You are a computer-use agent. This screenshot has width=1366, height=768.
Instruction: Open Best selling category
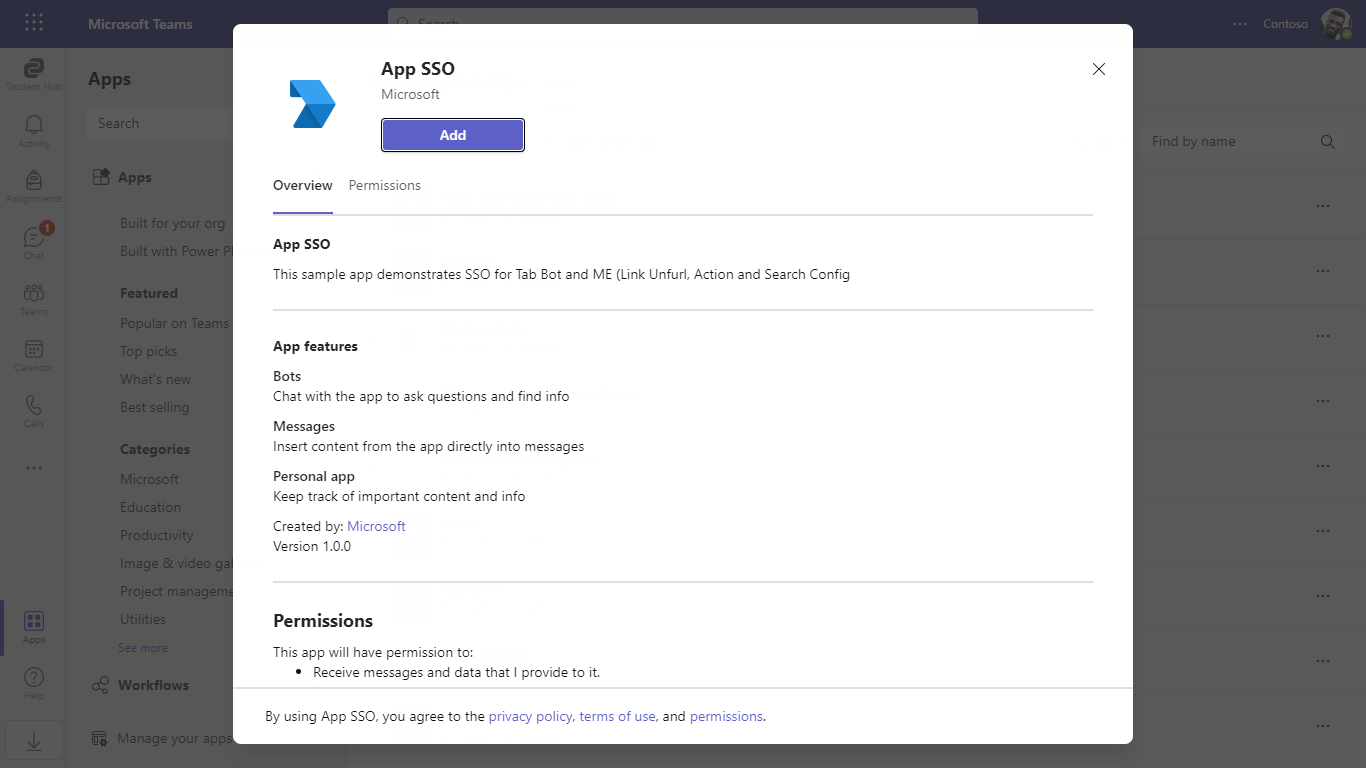(x=155, y=407)
